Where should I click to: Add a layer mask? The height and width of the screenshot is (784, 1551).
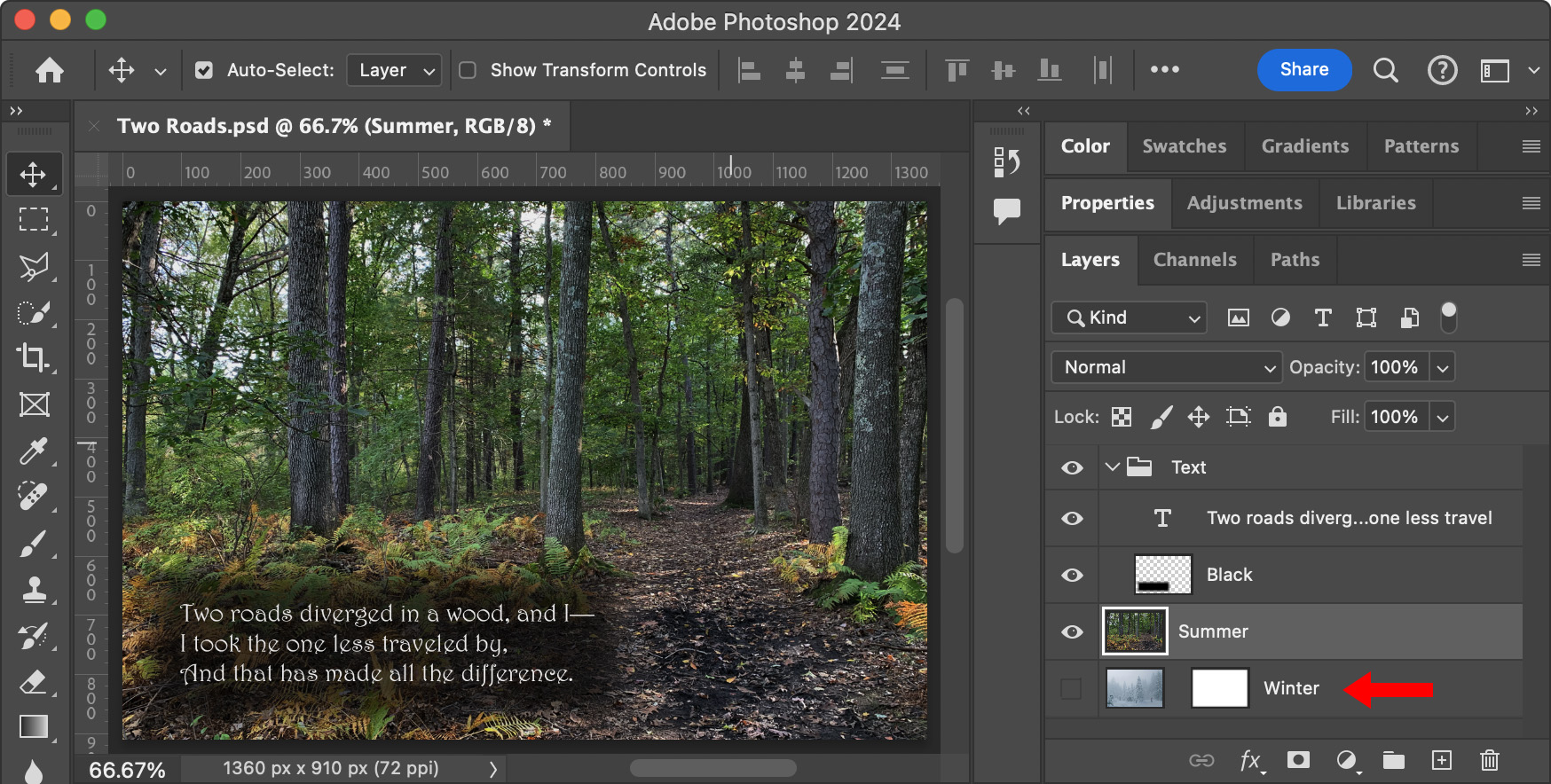1298,760
